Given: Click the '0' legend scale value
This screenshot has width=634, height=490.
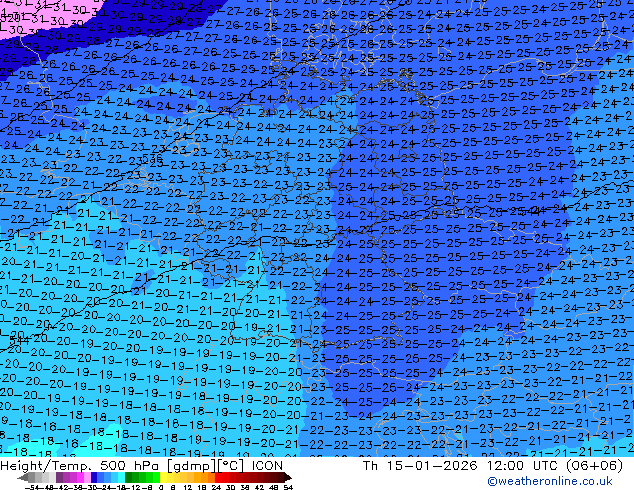Looking at the screenshot, I should [161, 488].
